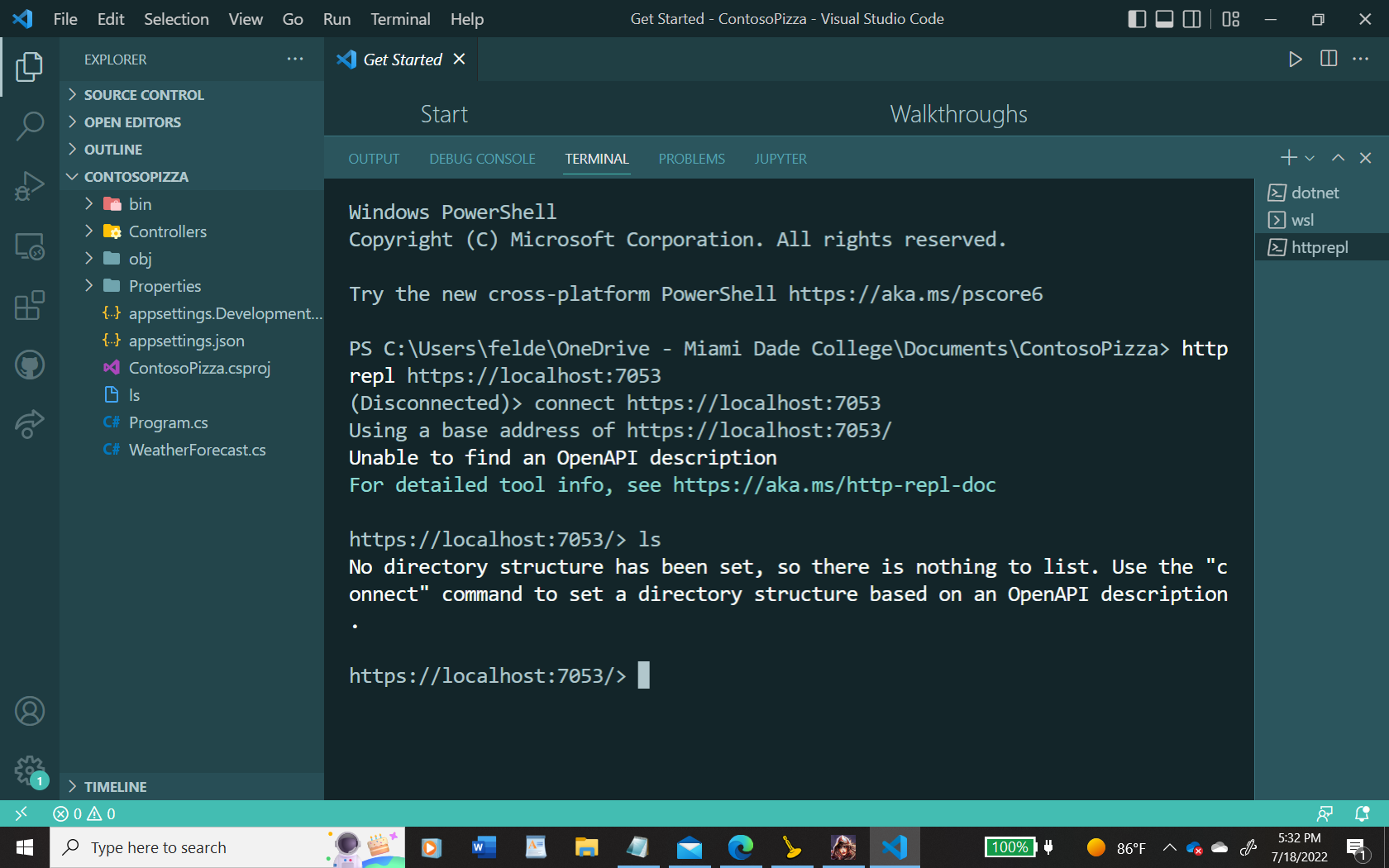Switch to the OUTPUT tab
Image resolution: width=1389 pixels, height=868 pixels.
point(374,159)
